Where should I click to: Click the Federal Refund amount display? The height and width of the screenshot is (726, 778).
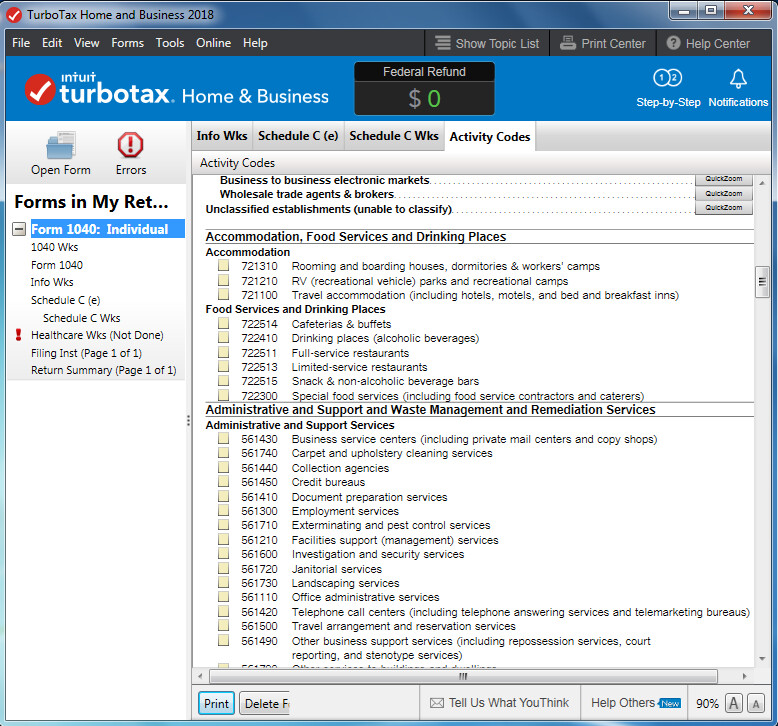pyautogui.click(x=424, y=98)
